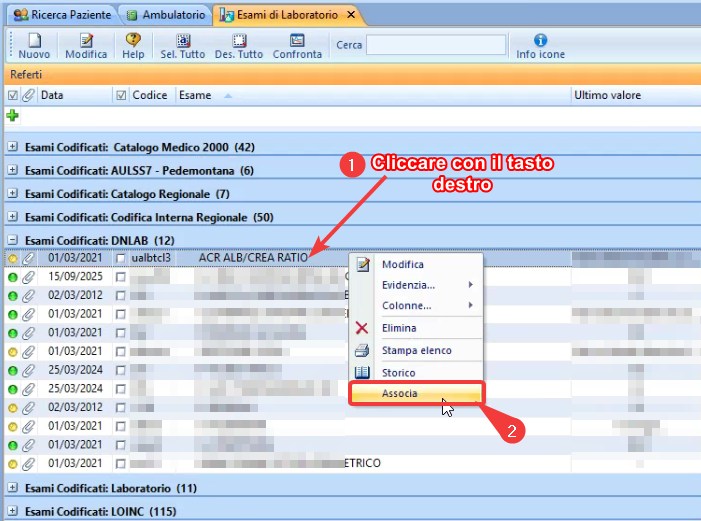
Task: Toggle the checkbox beside the Codice header
Action: point(121,95)
